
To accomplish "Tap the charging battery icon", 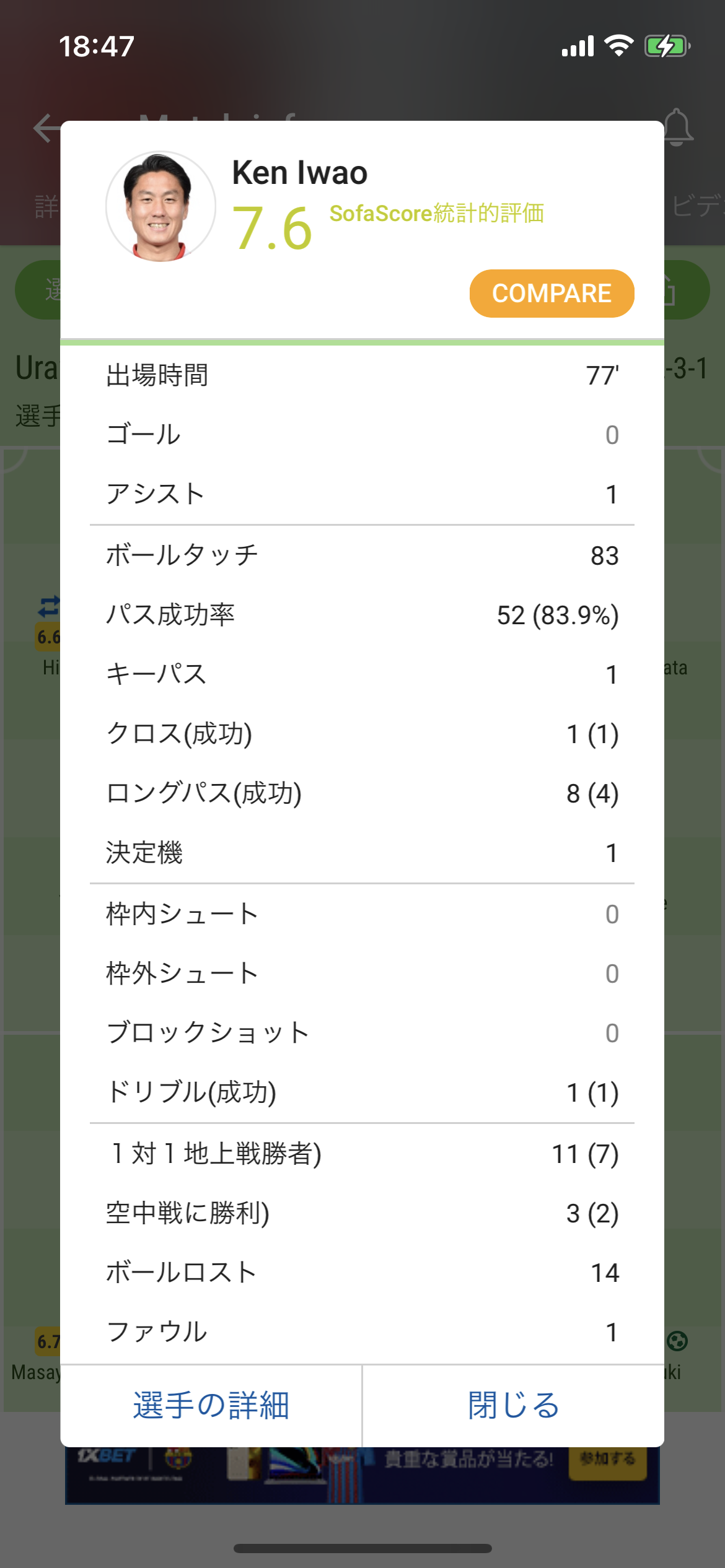I will (667, 46).
